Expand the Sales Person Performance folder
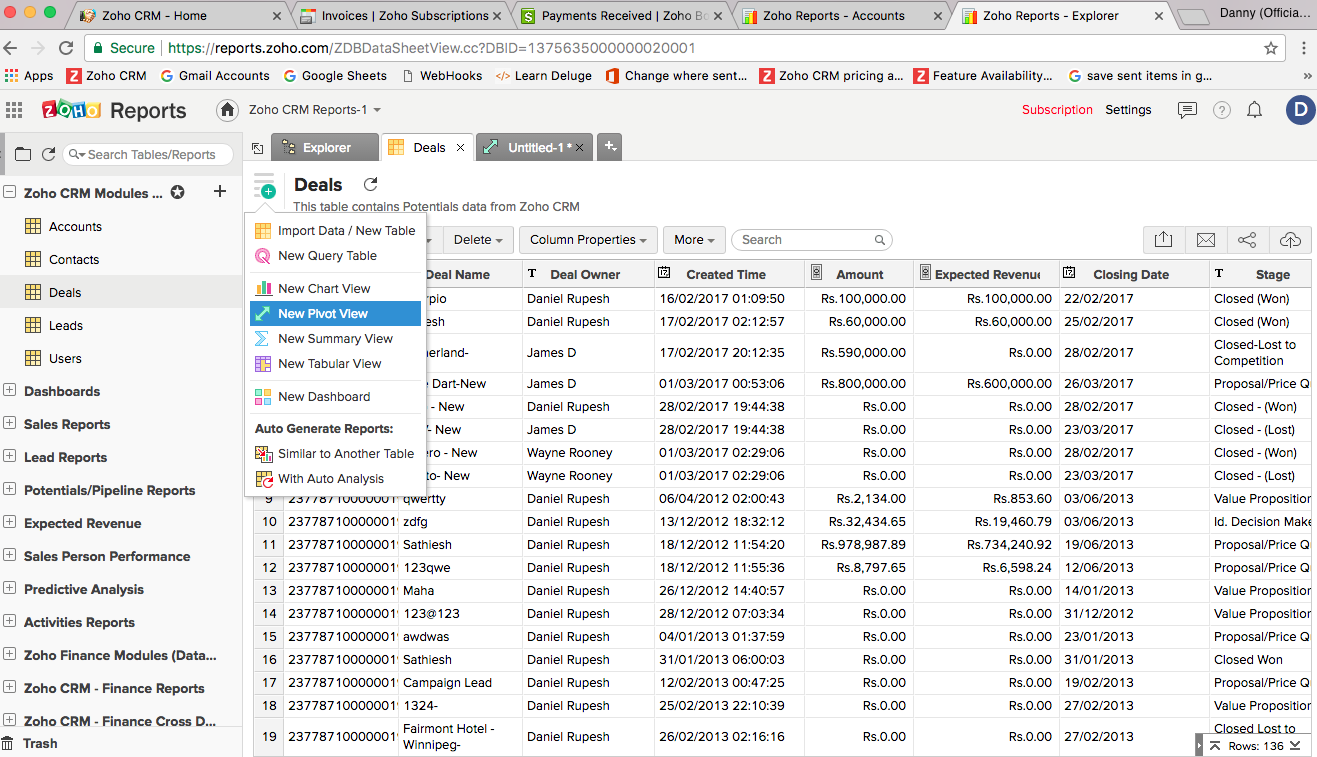The height and width of the screenshot is (757, 1317). [10, 556]
